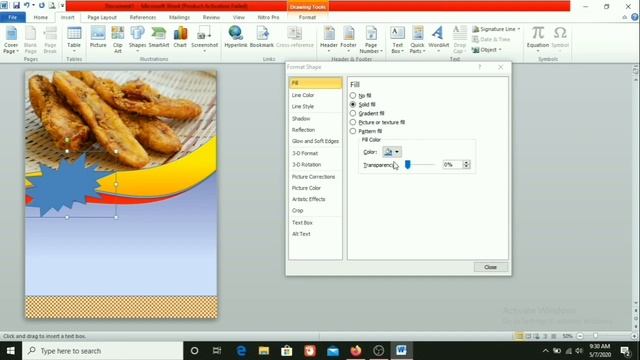
Task: Open Microsoft Edge from the taskbar
Action: coord(241,351)
